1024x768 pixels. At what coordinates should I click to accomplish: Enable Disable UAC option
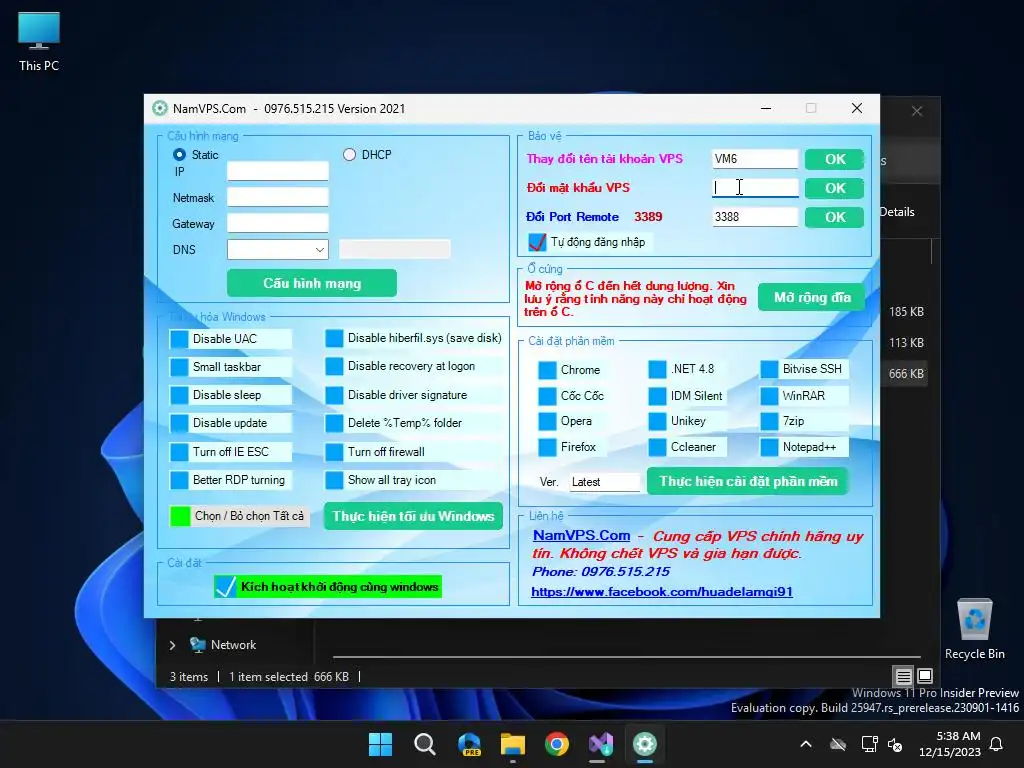pyautogui.click(x=179, y=339)
